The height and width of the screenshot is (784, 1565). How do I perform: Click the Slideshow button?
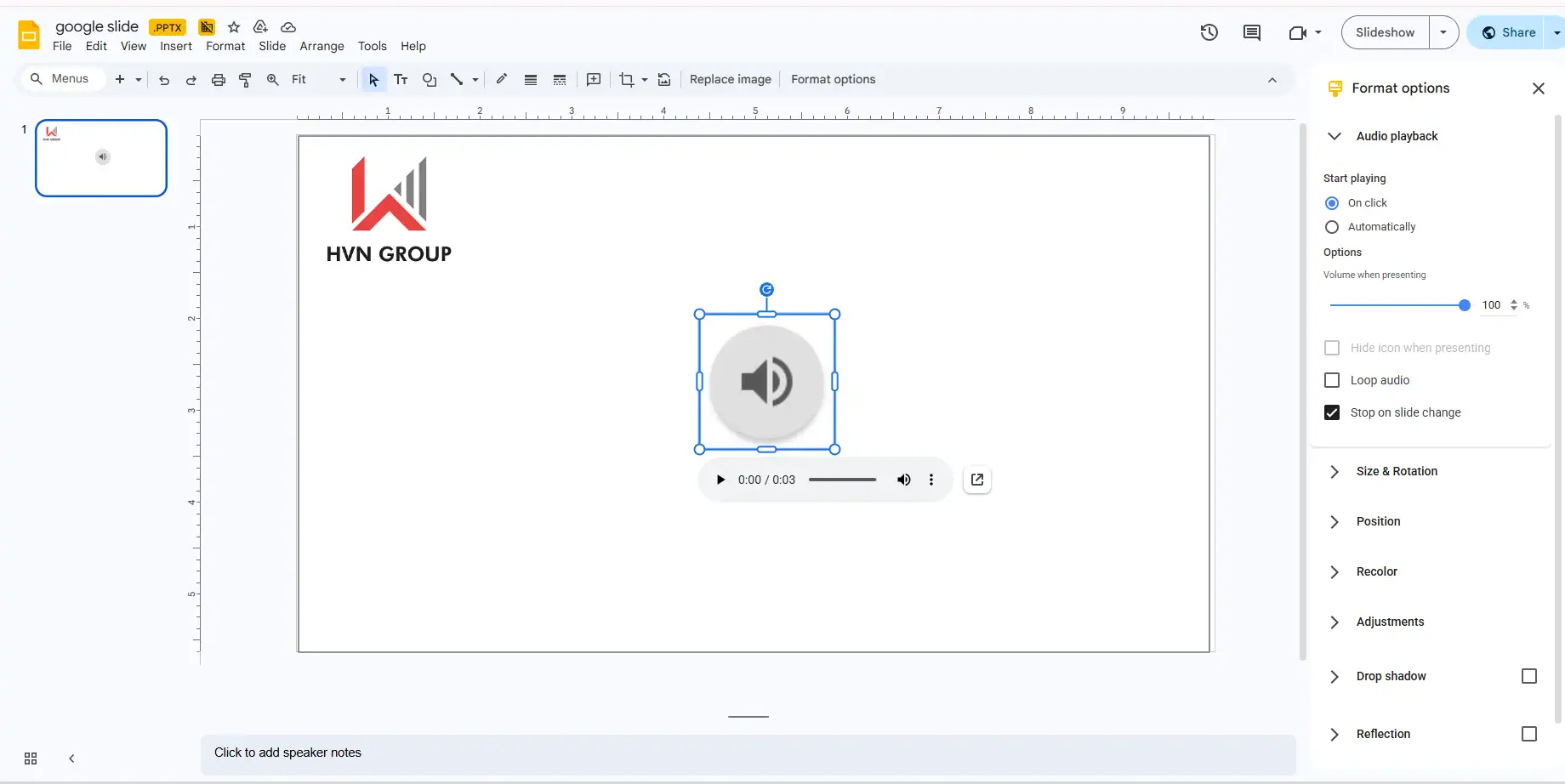[1385, 32]
